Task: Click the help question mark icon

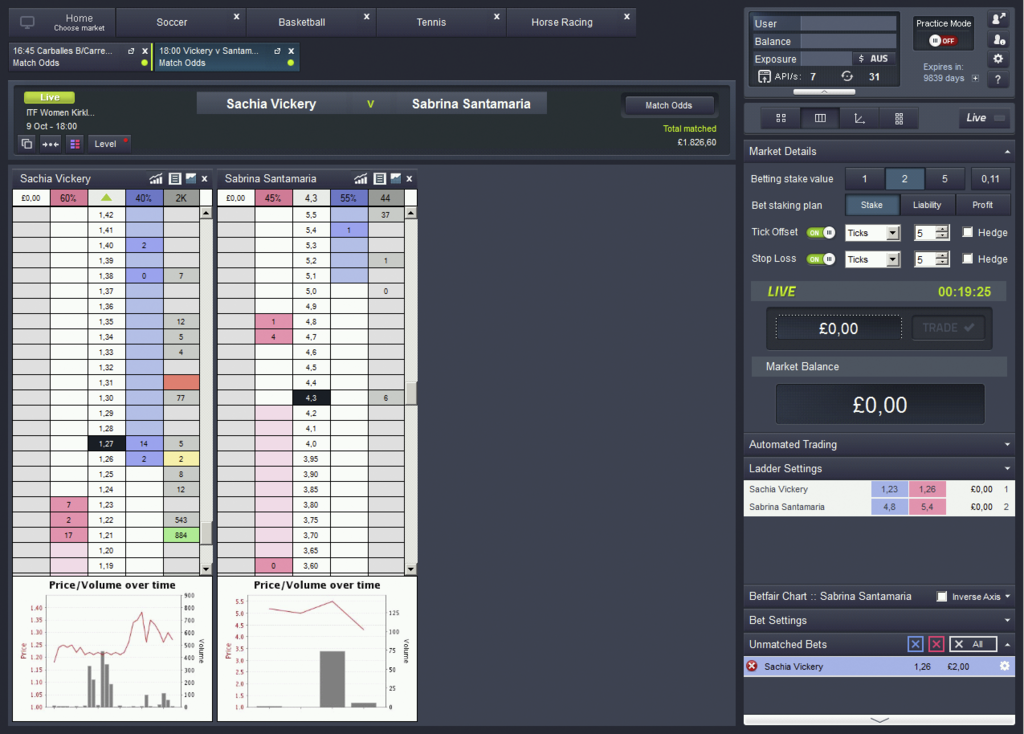Action: 998,80
